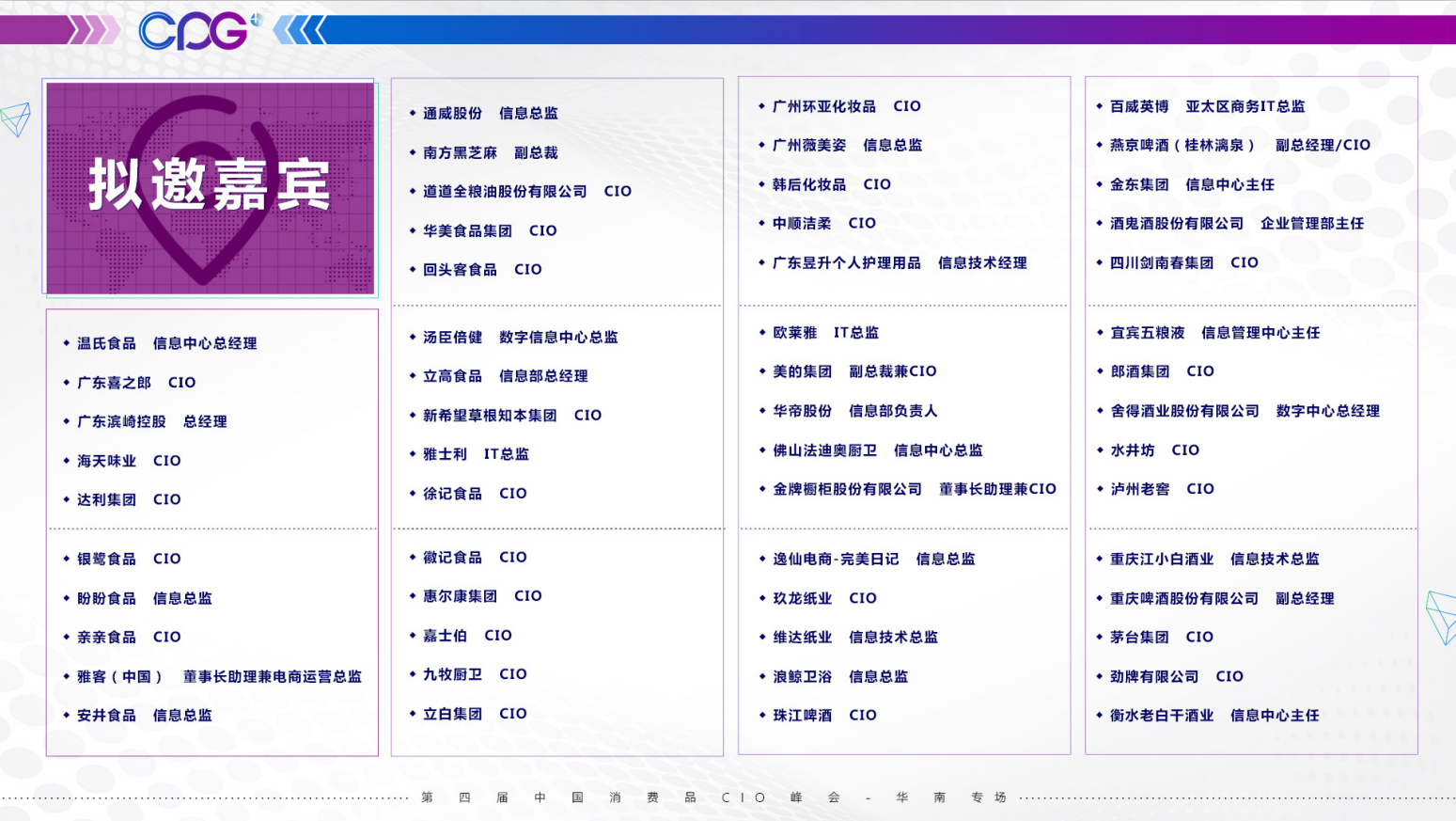Click the 拟邀嘉宾 title banner image
The width and height of the screenshot is (1456, 821).
211,188
